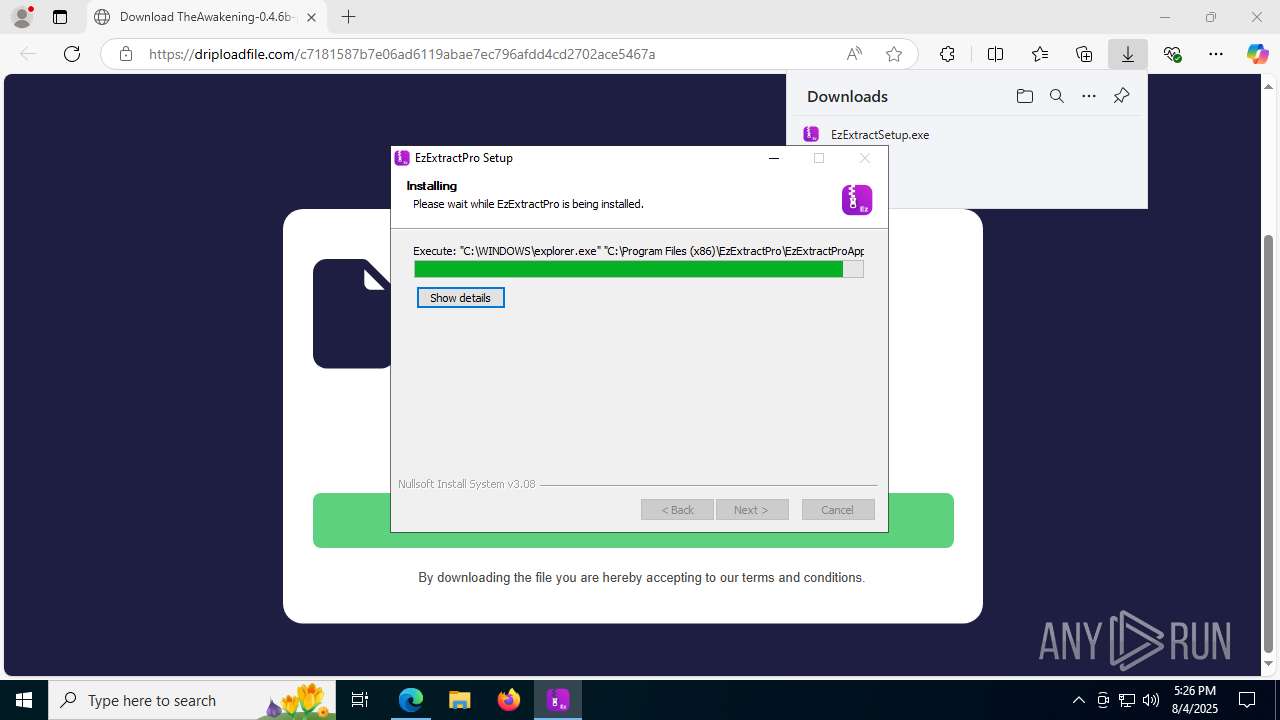Toggle the Split screen icon
This screenshot has width=1280, height=720.
click(x=995, y=54)
